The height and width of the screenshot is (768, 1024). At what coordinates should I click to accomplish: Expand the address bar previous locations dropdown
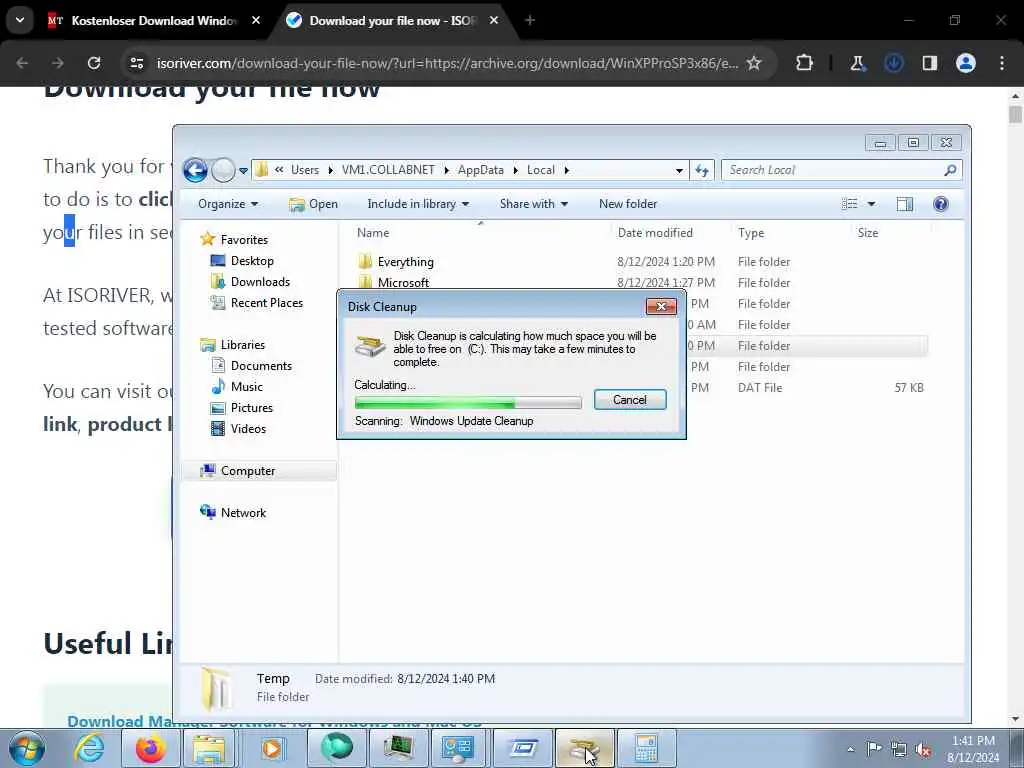[x=679, y=170]
